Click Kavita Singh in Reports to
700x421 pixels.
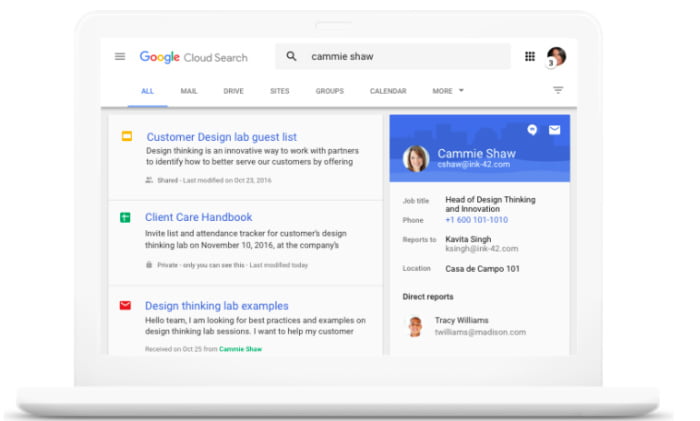coord(468,239)
